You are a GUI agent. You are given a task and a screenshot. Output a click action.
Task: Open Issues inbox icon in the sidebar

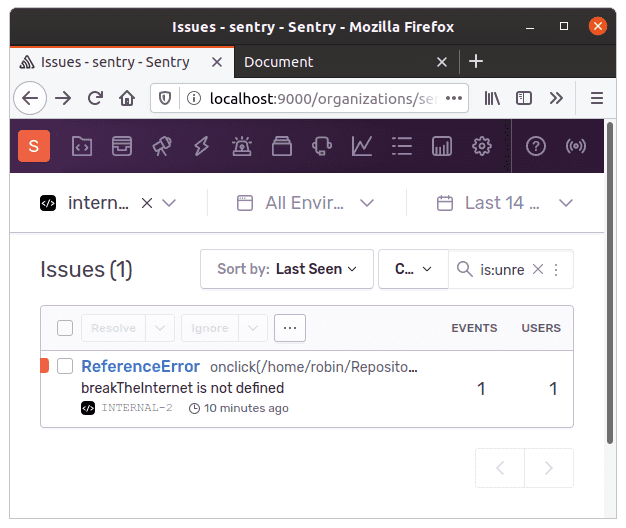click(122, 146)
